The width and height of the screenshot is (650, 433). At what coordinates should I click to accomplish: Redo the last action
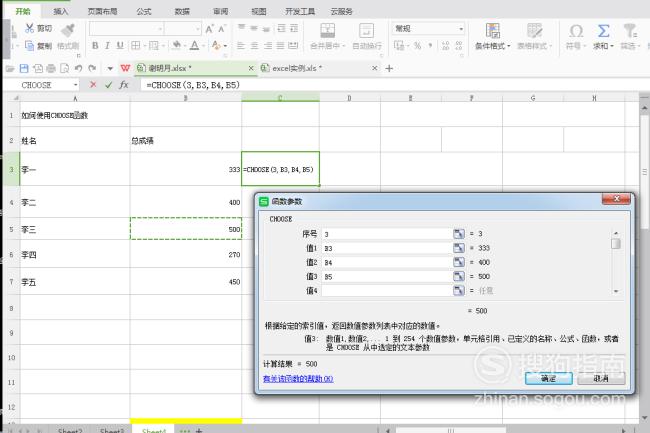pyautogui.click(x=92, y=68)
